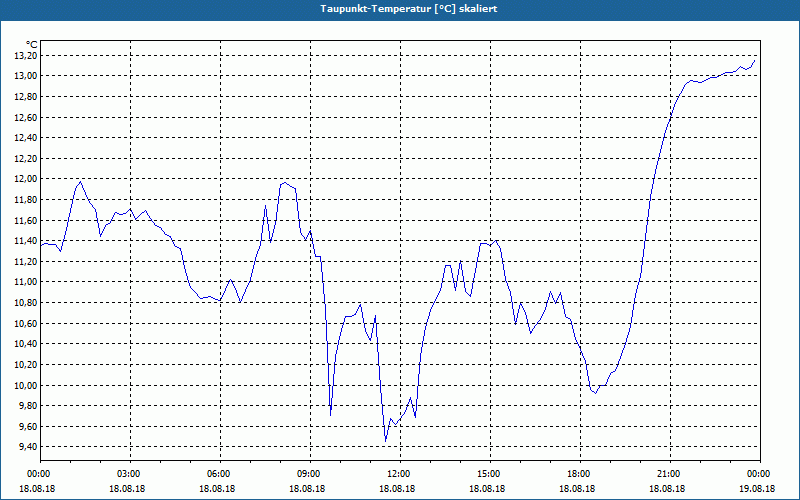
Task: Select the '12,00' y-axis label
Action: pyautogui.click(x=26, y=179)
